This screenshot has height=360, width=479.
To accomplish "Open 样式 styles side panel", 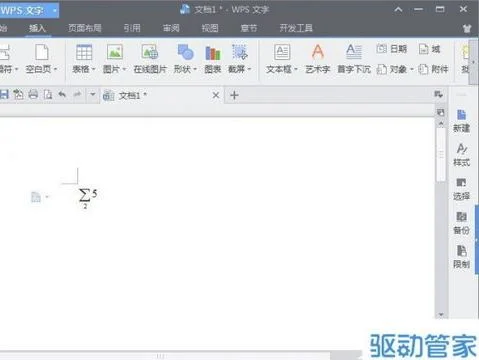I will point(461,155).
